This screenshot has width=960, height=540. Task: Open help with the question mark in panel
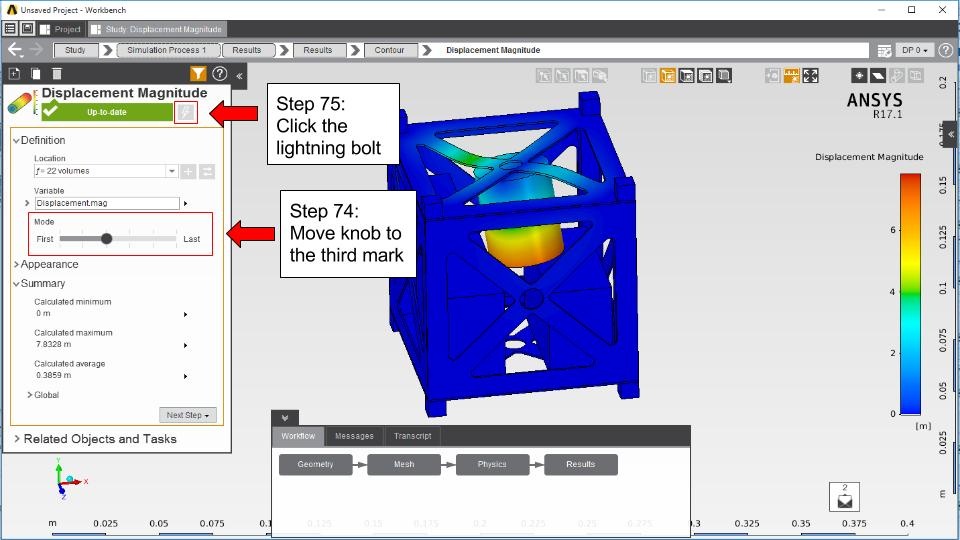point(219,74)
